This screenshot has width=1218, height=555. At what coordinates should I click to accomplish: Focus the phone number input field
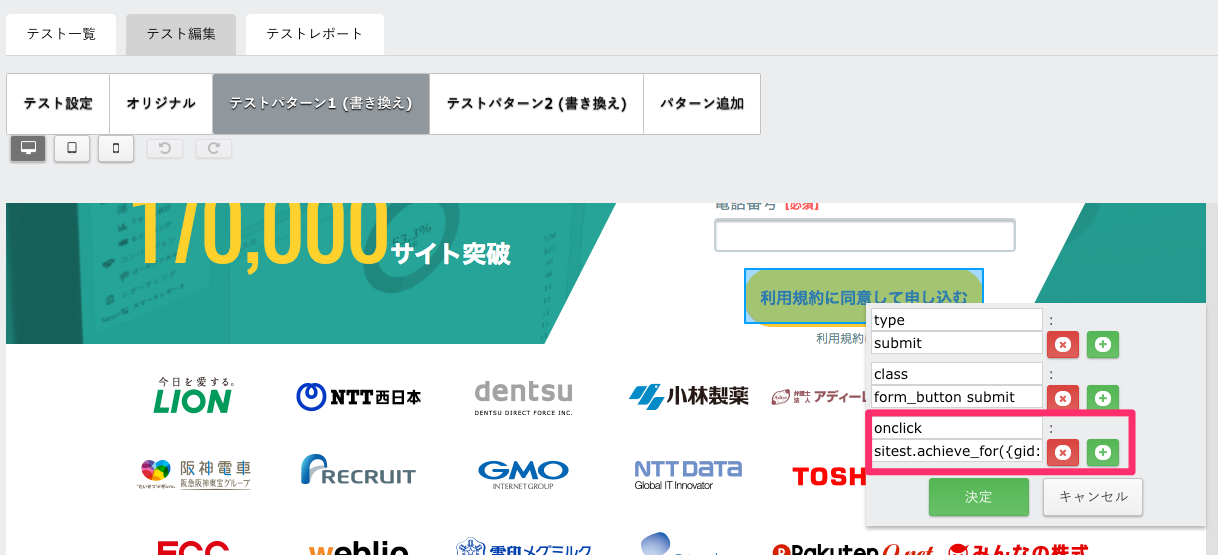865,235
